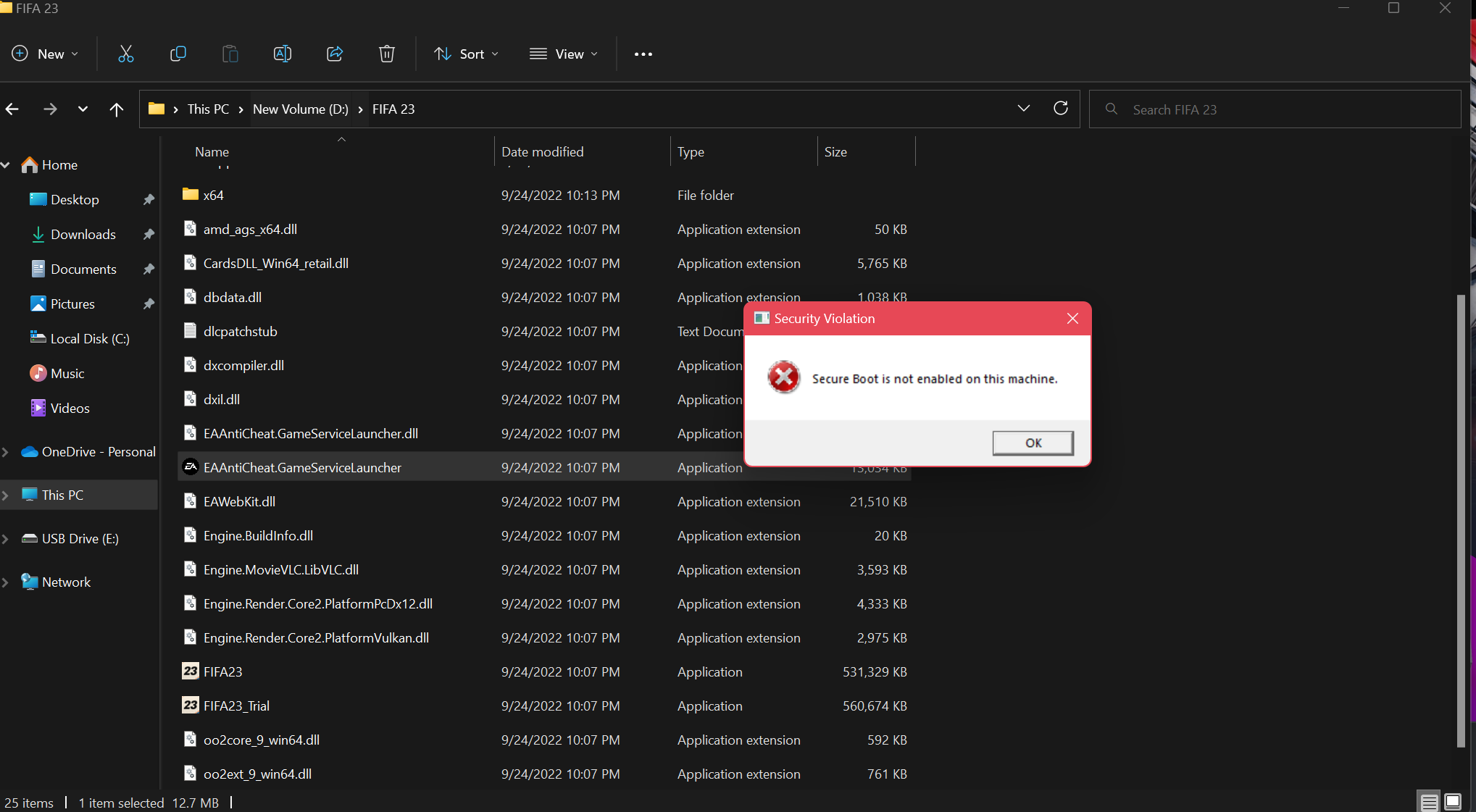Open the View dropdown menu
The image size is (1476, 812).
[564, 54]
